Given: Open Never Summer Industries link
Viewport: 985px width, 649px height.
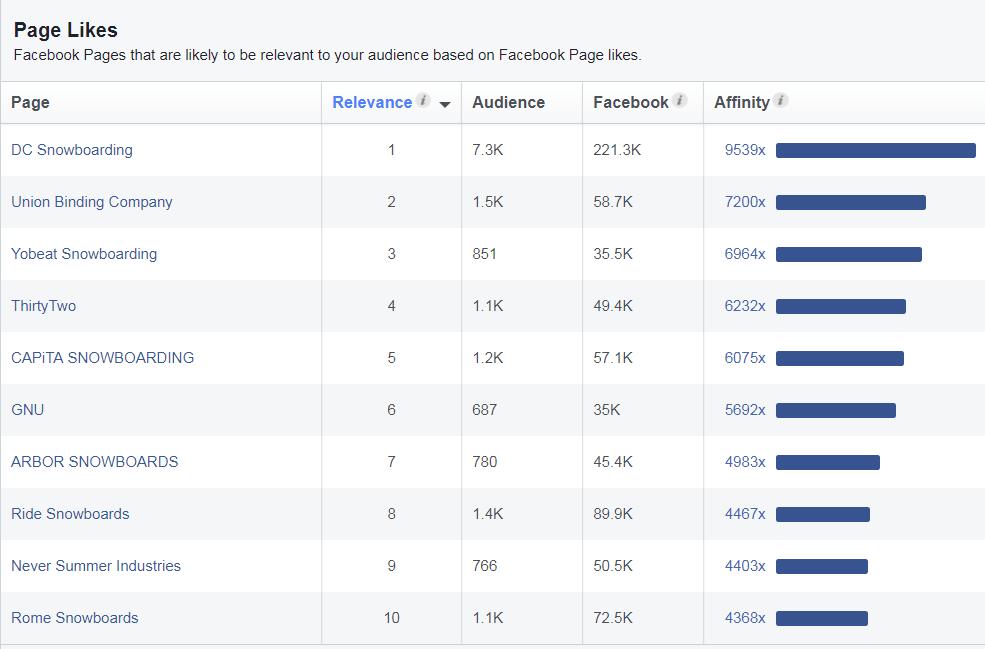Looking at the screenshot, I should (95, 566).
